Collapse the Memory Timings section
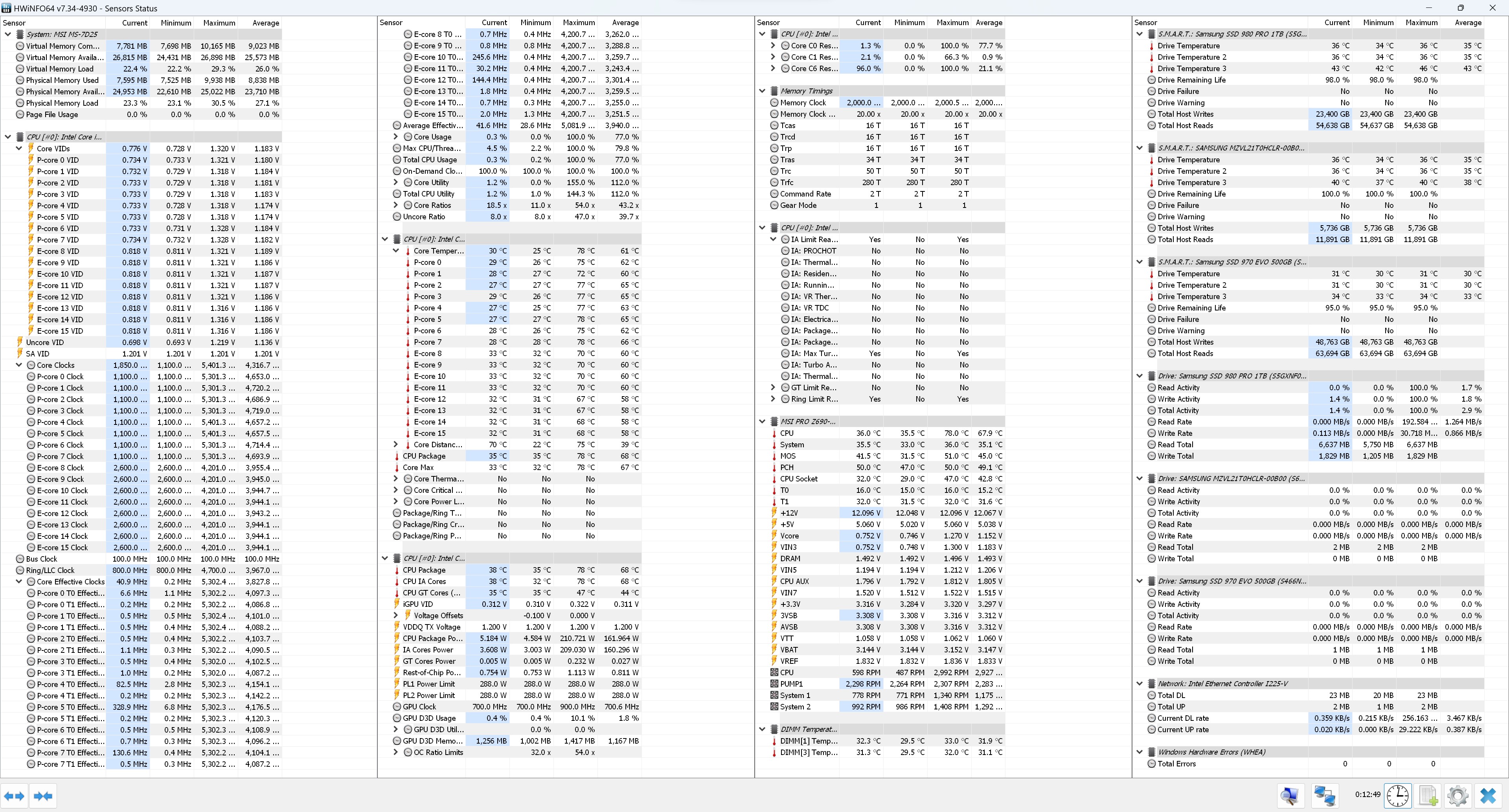The image size is (1509, 812). point(762,91)
